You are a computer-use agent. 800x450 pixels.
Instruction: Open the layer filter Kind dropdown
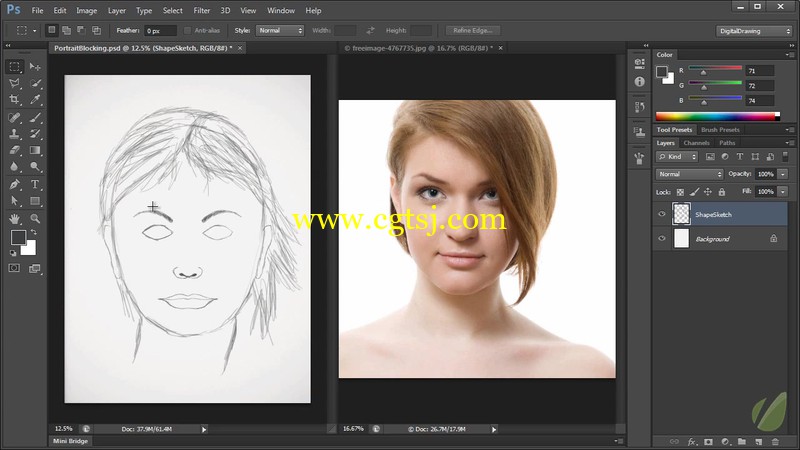point(677,157)
